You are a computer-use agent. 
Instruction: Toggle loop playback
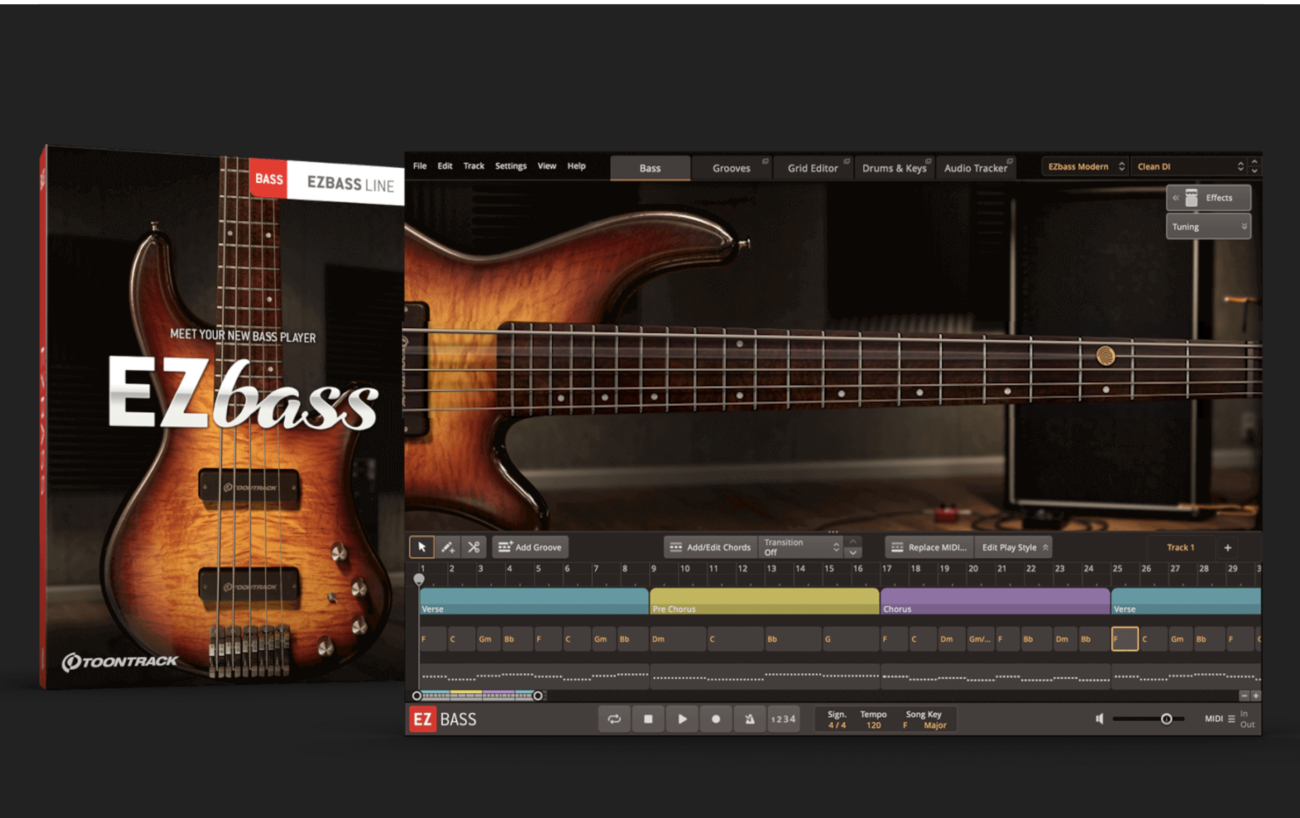pos(614,719)
